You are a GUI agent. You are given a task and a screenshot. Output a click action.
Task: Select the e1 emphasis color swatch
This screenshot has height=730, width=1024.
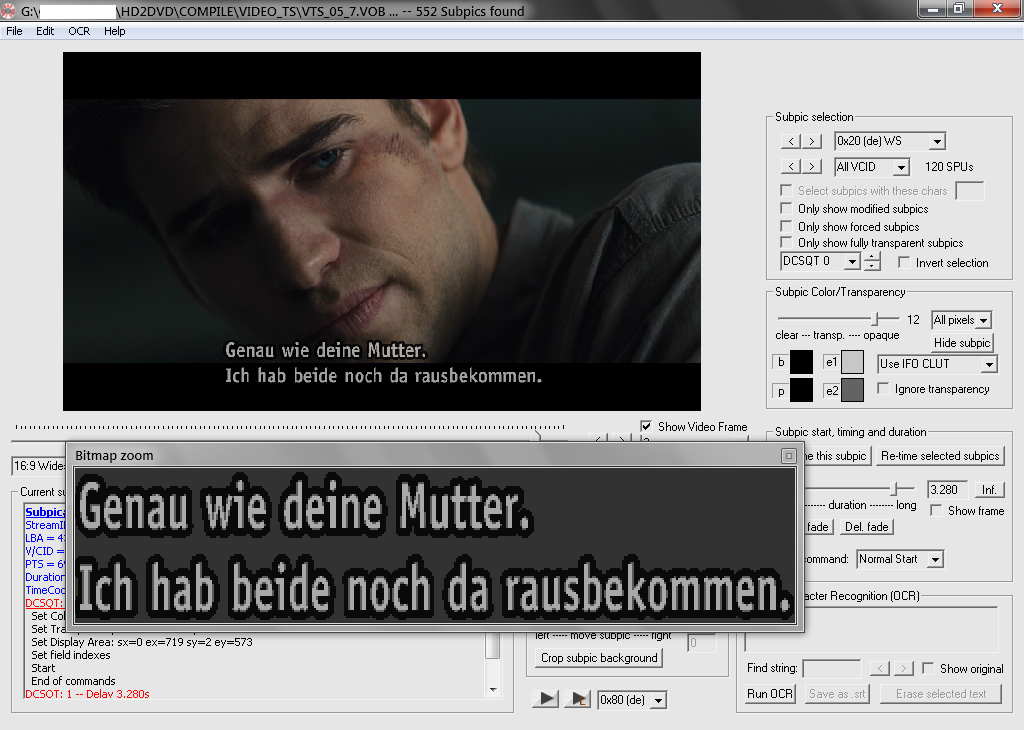(852, 362)
